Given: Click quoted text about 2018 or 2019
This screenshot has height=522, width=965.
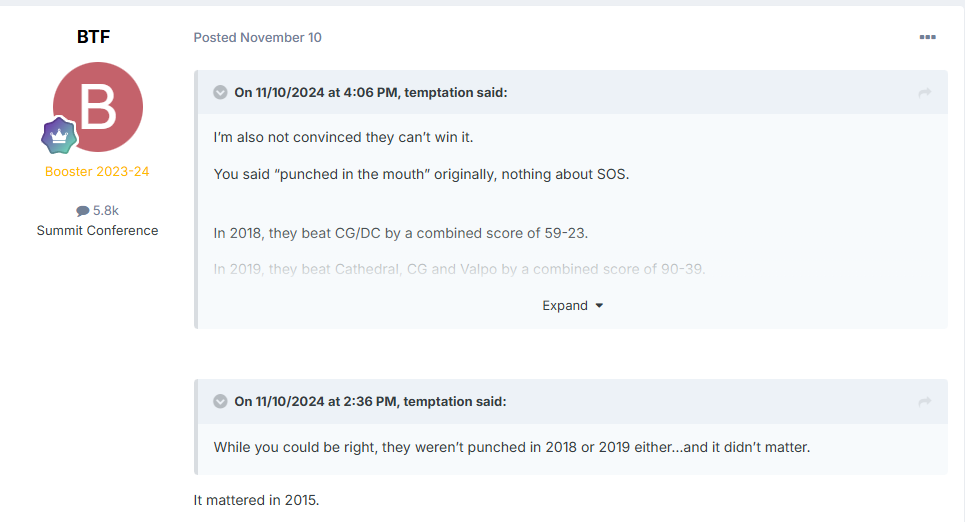Looking at the screenshot, I should tap(511, 447).
